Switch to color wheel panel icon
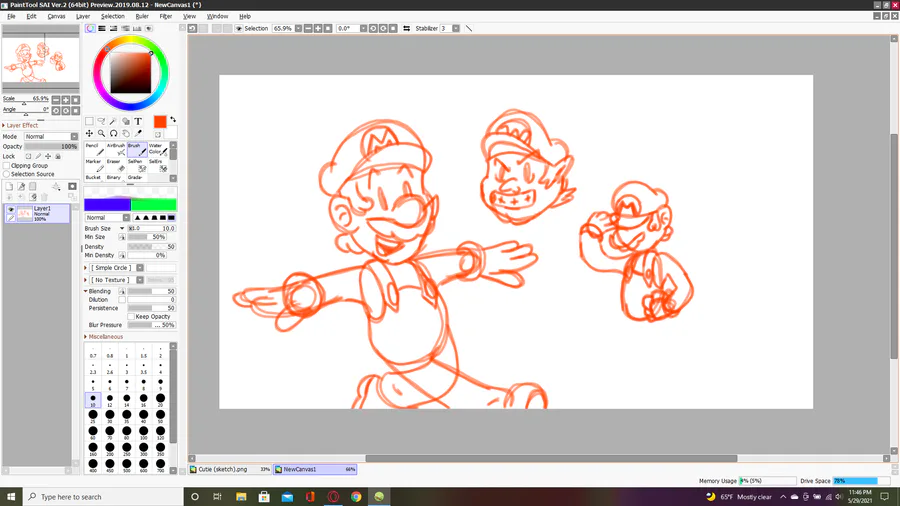Image resolution: width=900 pixels, height=506 pixels. [x=90, y=28]
